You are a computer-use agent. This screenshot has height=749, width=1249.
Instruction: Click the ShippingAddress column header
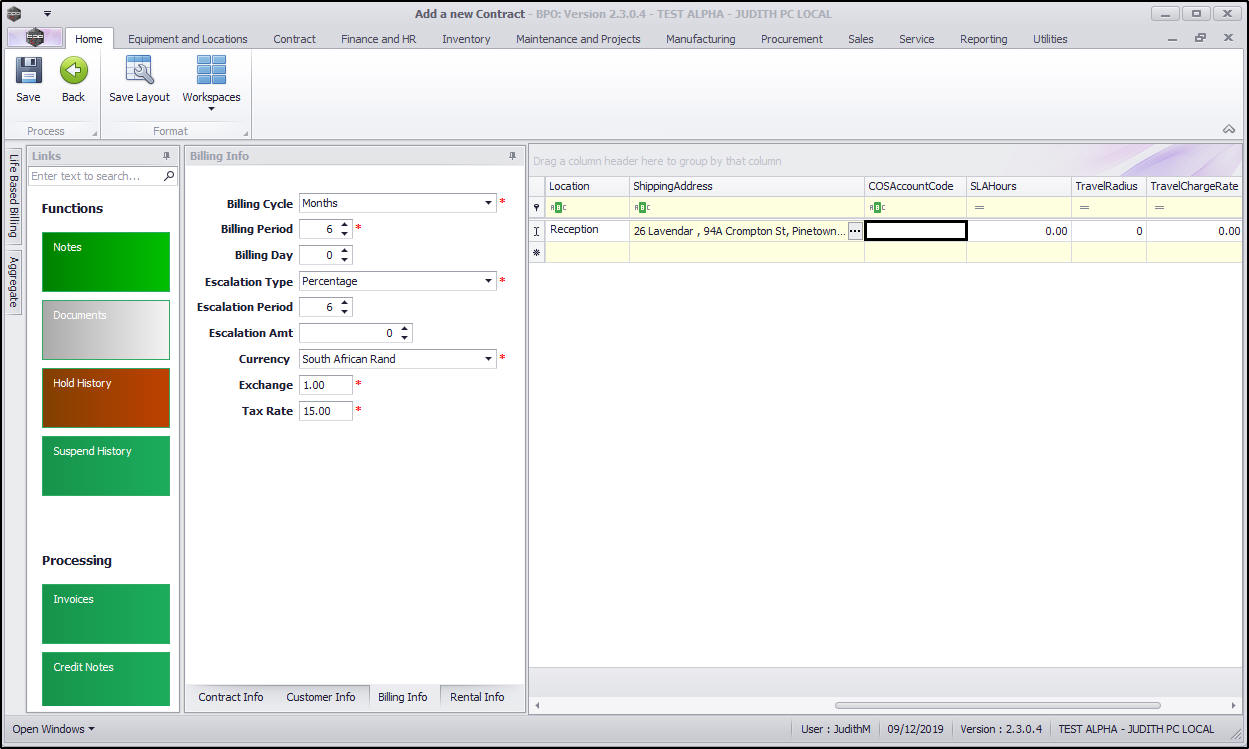[x=747, y=186]
